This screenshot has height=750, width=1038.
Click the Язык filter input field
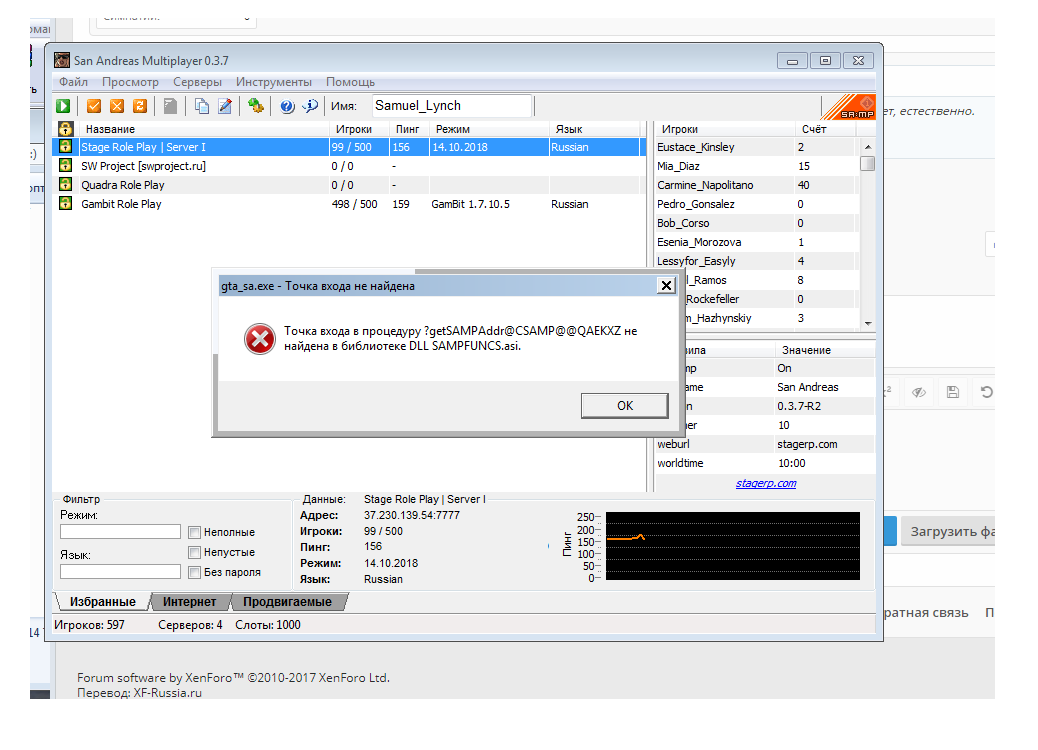point(120,571)
